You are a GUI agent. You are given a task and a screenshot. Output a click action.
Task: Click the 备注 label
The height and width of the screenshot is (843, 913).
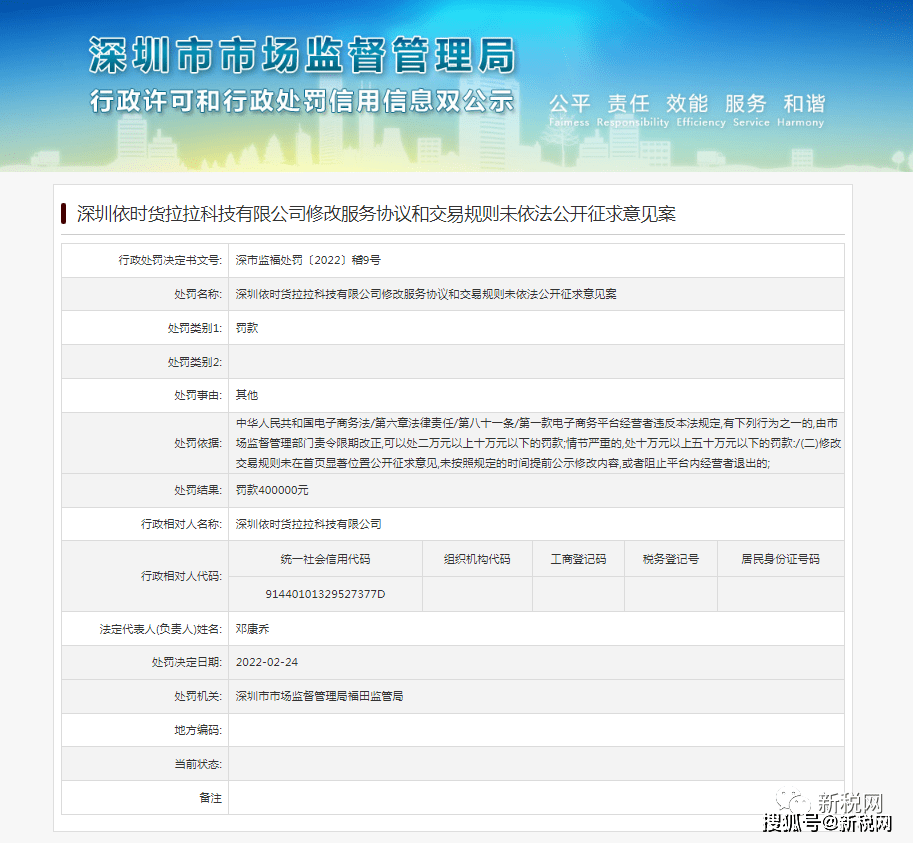pyautogui.click(x=210, y=798)
